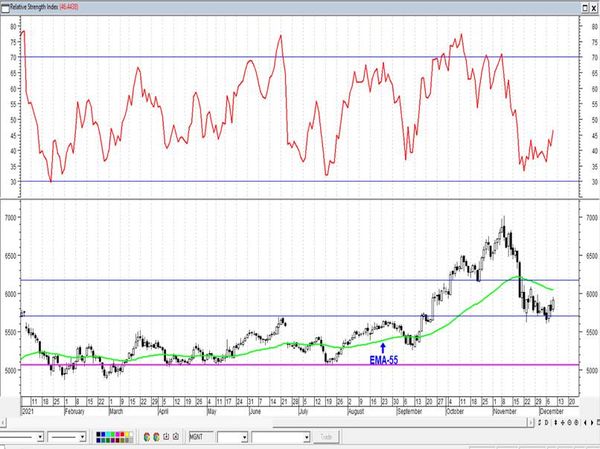600x449 pixels.
Task: Open the line weight dropdown
Action: [x=82, y=437]
